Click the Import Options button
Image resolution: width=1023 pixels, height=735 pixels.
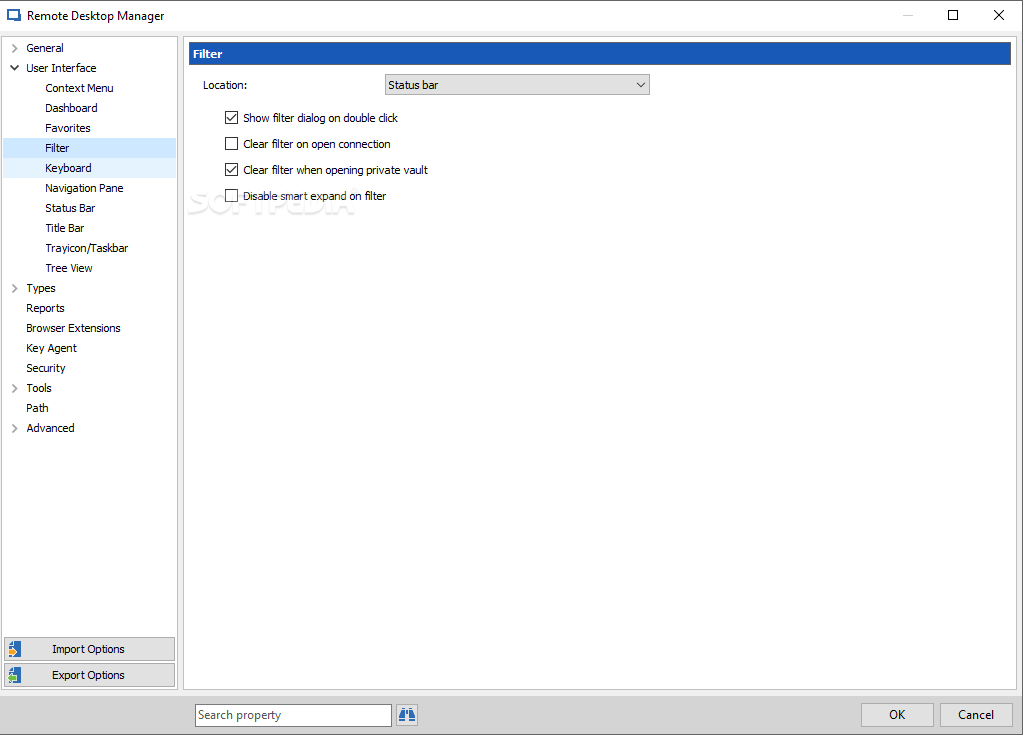click(89, 649)
